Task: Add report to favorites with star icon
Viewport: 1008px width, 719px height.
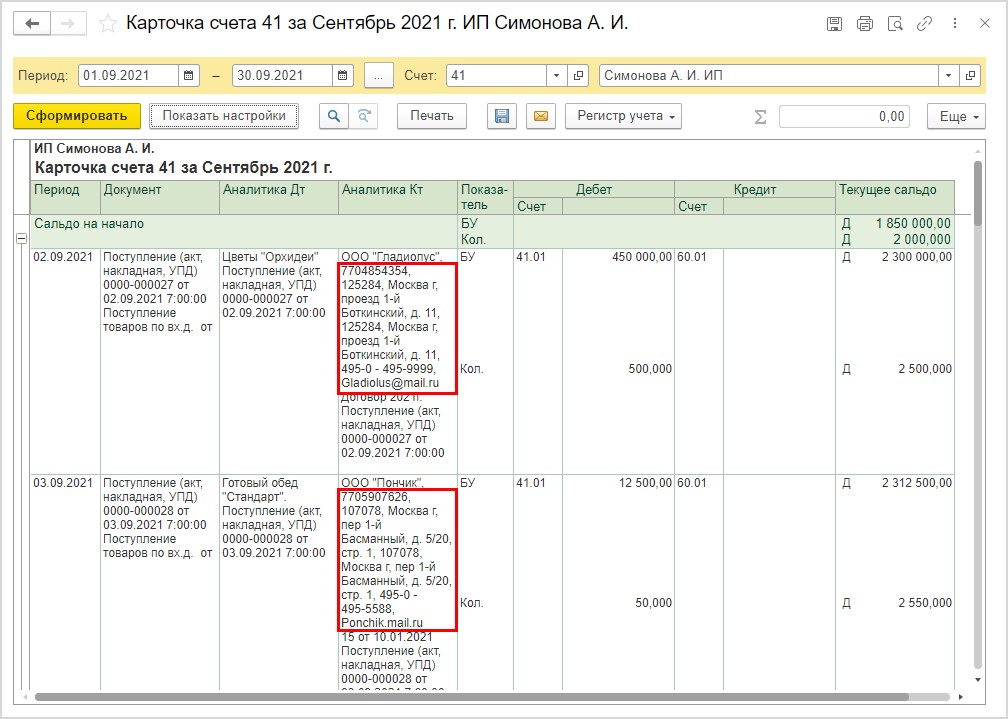Action: coord(107,24)
